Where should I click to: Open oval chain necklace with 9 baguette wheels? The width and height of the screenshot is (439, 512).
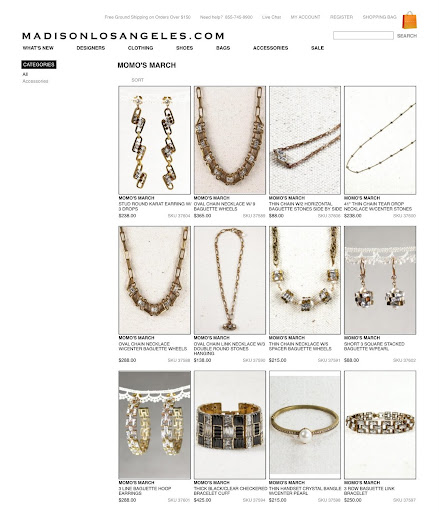(230, 140)
